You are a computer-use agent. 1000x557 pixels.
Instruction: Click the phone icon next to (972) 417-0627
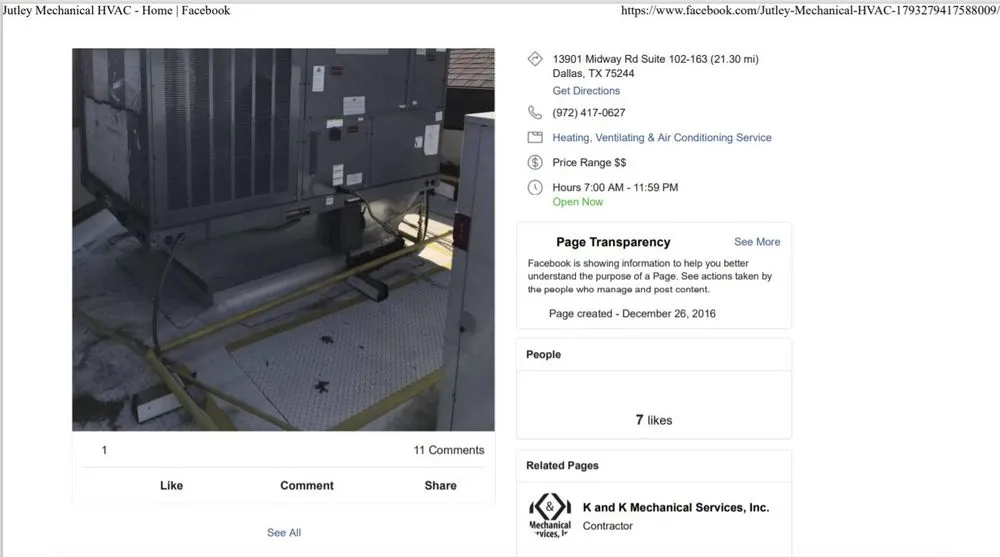click(x=534, y=113)
